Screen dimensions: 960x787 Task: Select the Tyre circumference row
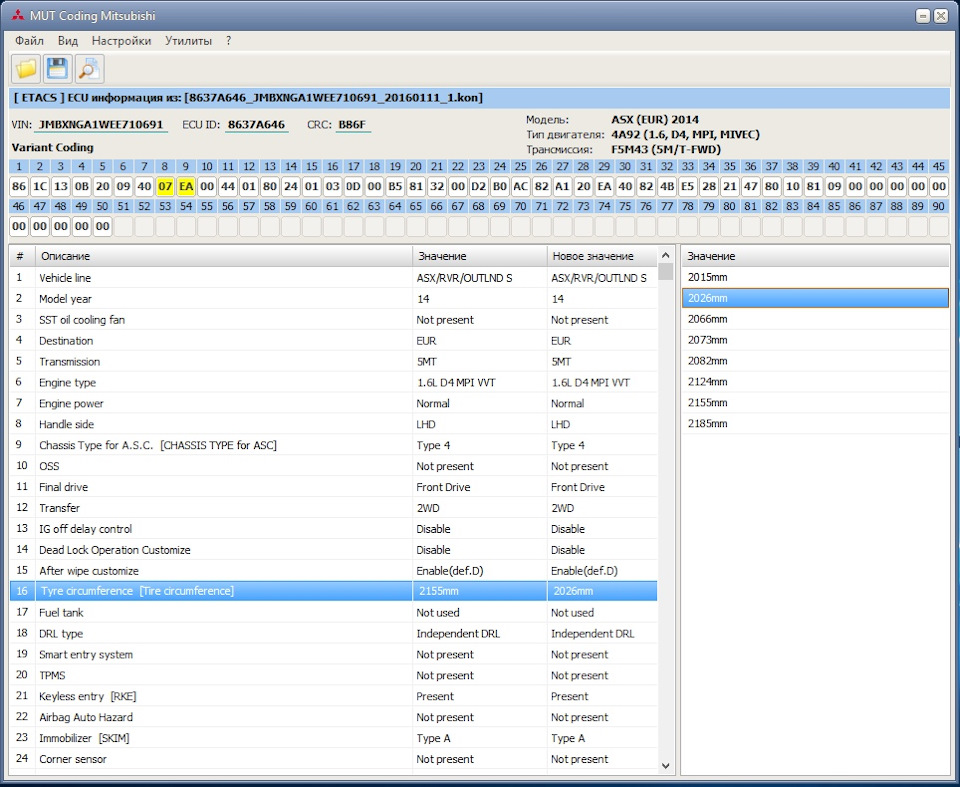[334, 591]
